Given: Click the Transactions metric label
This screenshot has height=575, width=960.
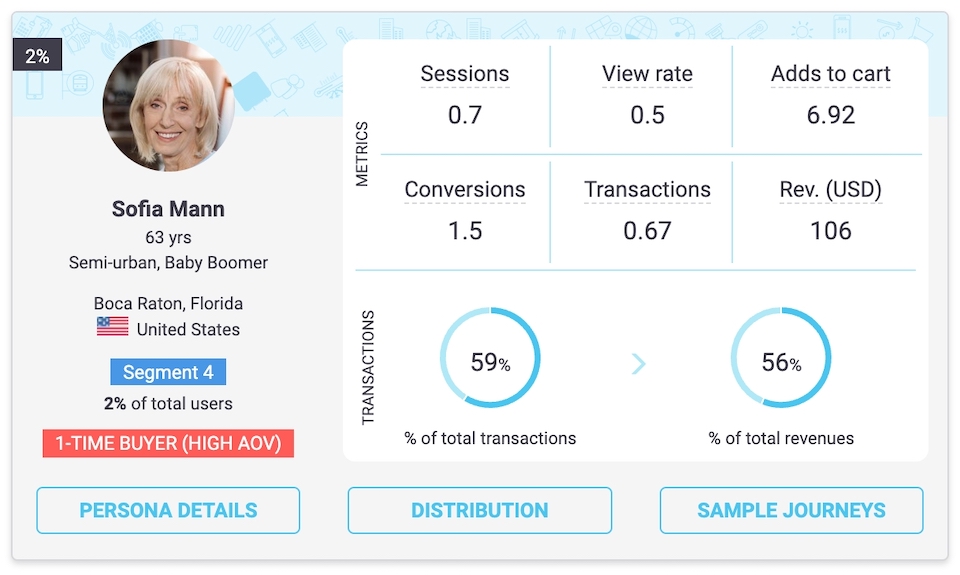Looking at the screenshot, I should (x=647, y=190).
